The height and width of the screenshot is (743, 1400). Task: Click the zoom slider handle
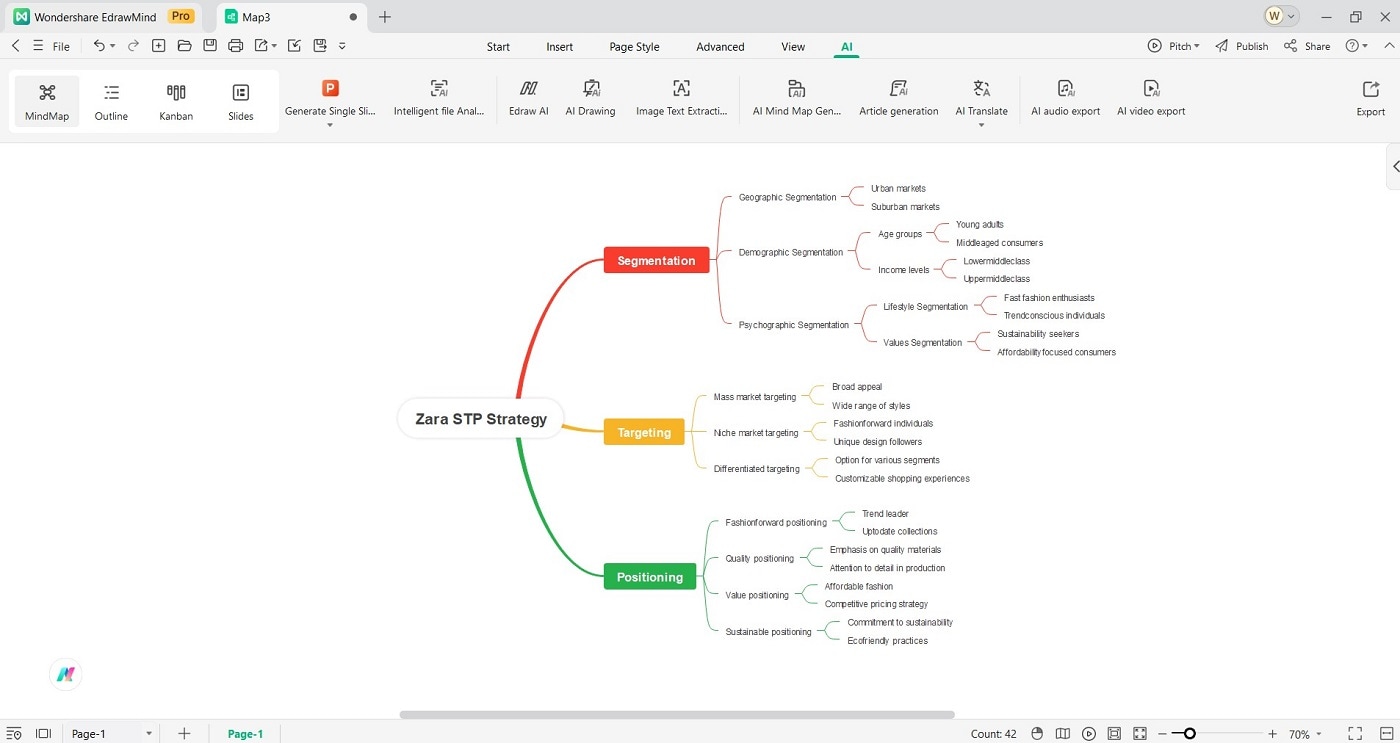point(1189,734)
